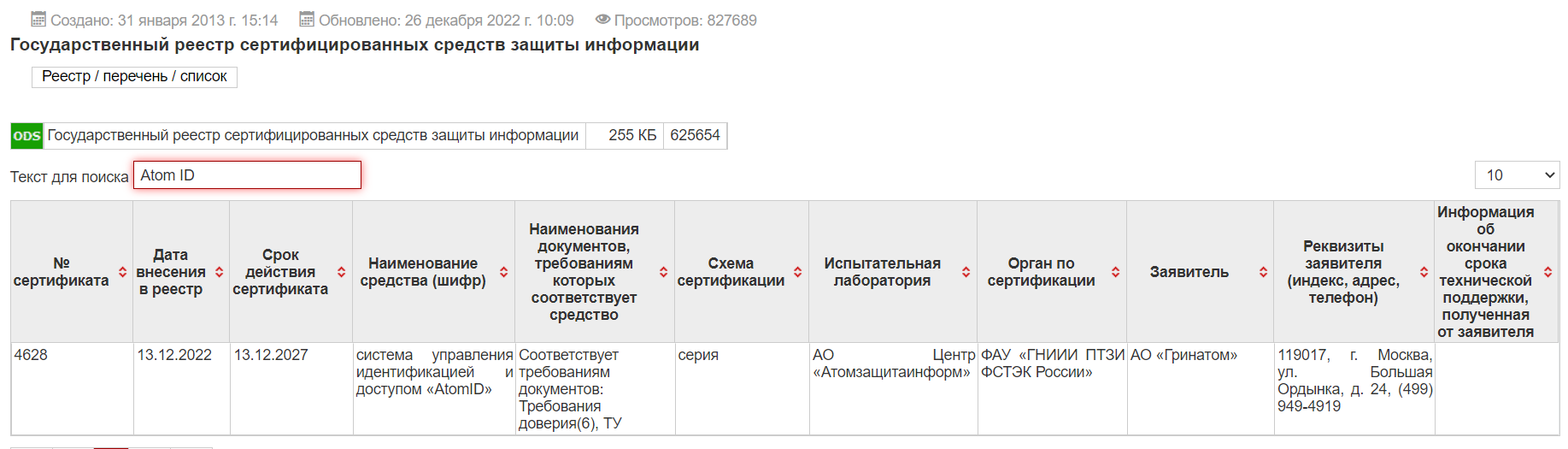Click the calendar icon next to Обновлено

[307, 20]
